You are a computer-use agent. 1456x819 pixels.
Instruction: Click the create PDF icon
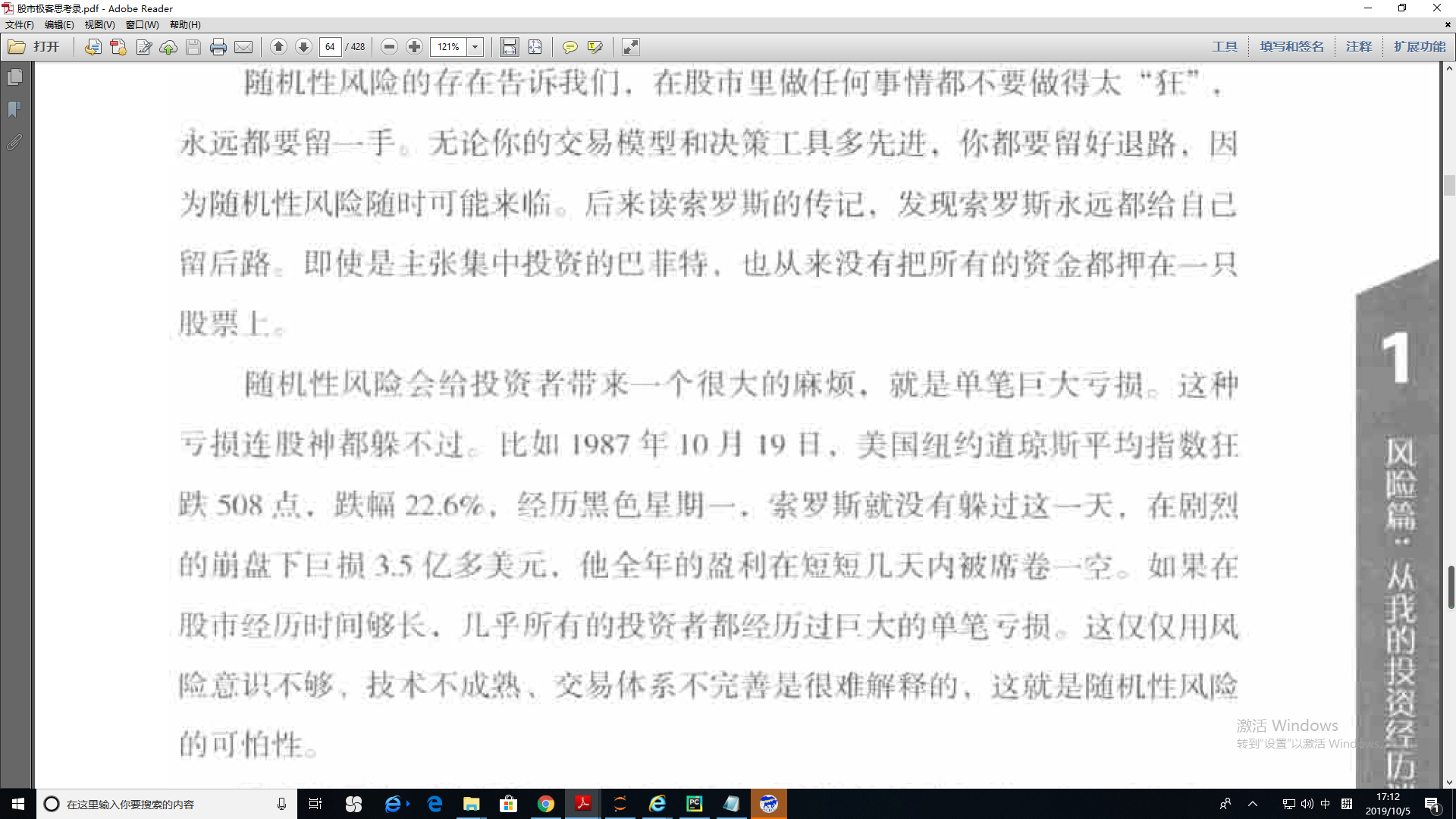tap(118, 47)
